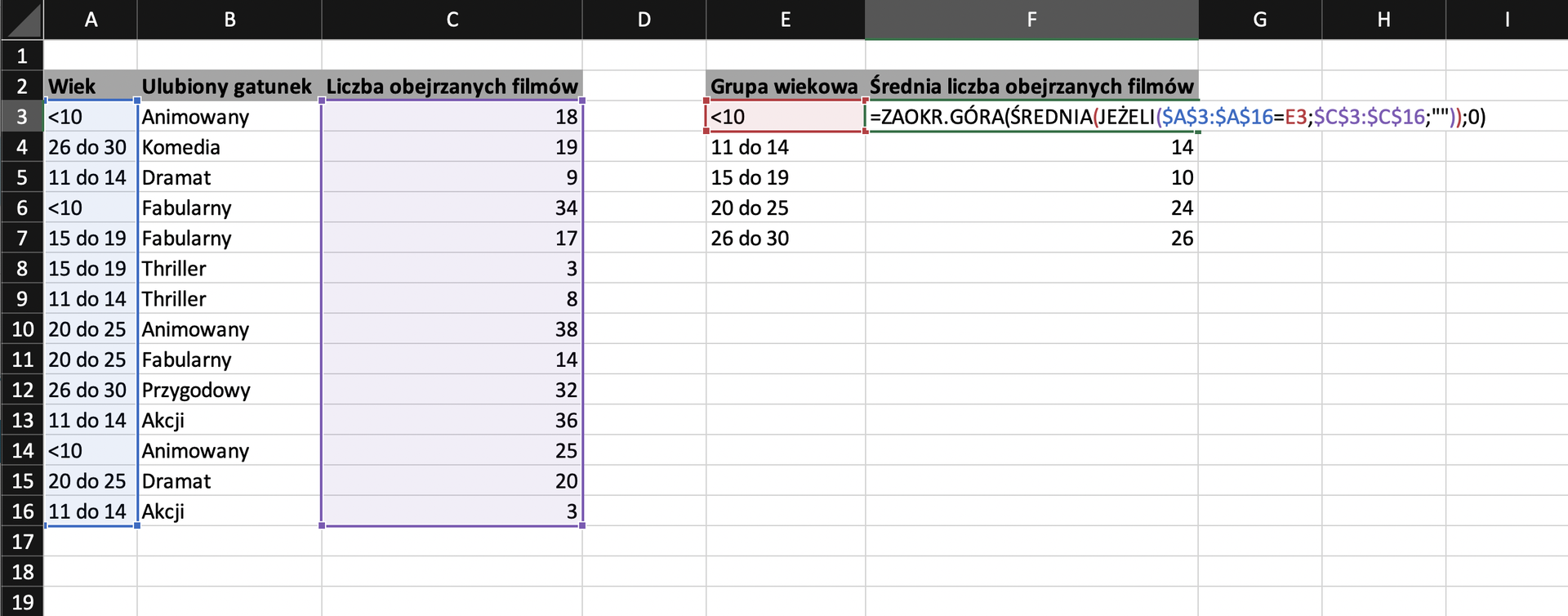This screenshot has height=616, width=1568.
Task: Select cell A4 '26 do 30'
Action: click(91, 147)
